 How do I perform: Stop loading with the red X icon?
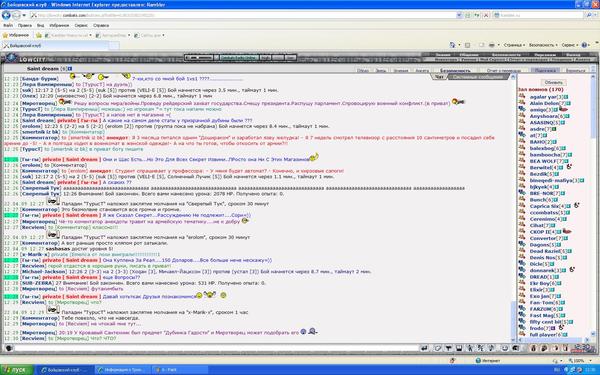tap(486, 15)
